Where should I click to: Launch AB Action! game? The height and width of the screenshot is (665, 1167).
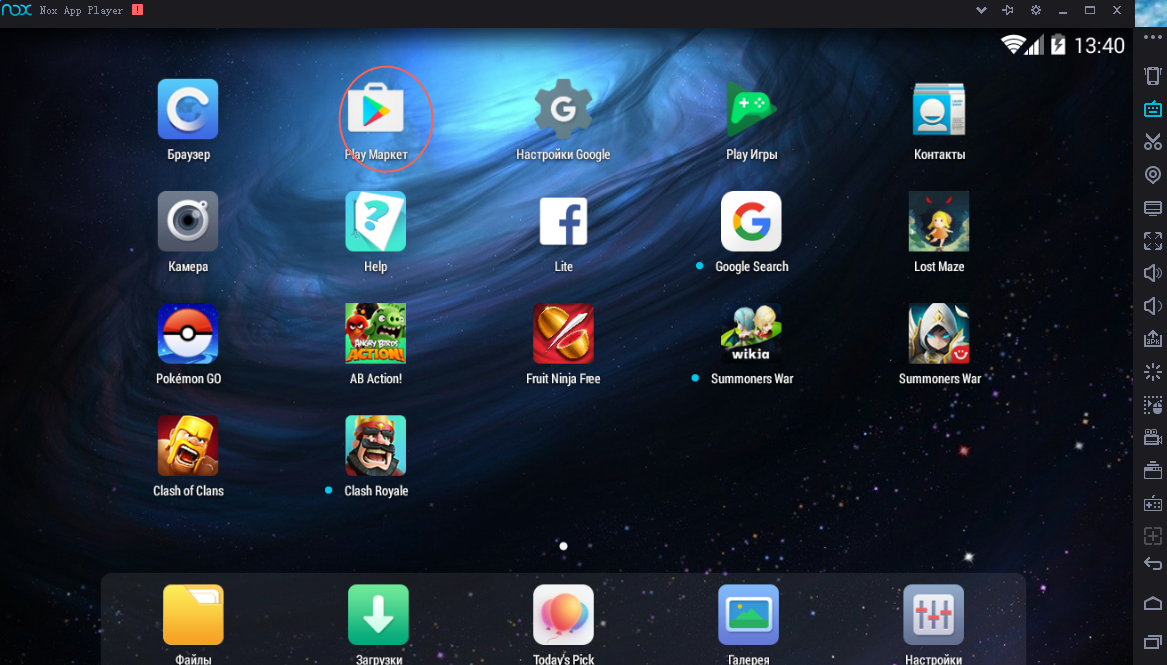[376, 333]
